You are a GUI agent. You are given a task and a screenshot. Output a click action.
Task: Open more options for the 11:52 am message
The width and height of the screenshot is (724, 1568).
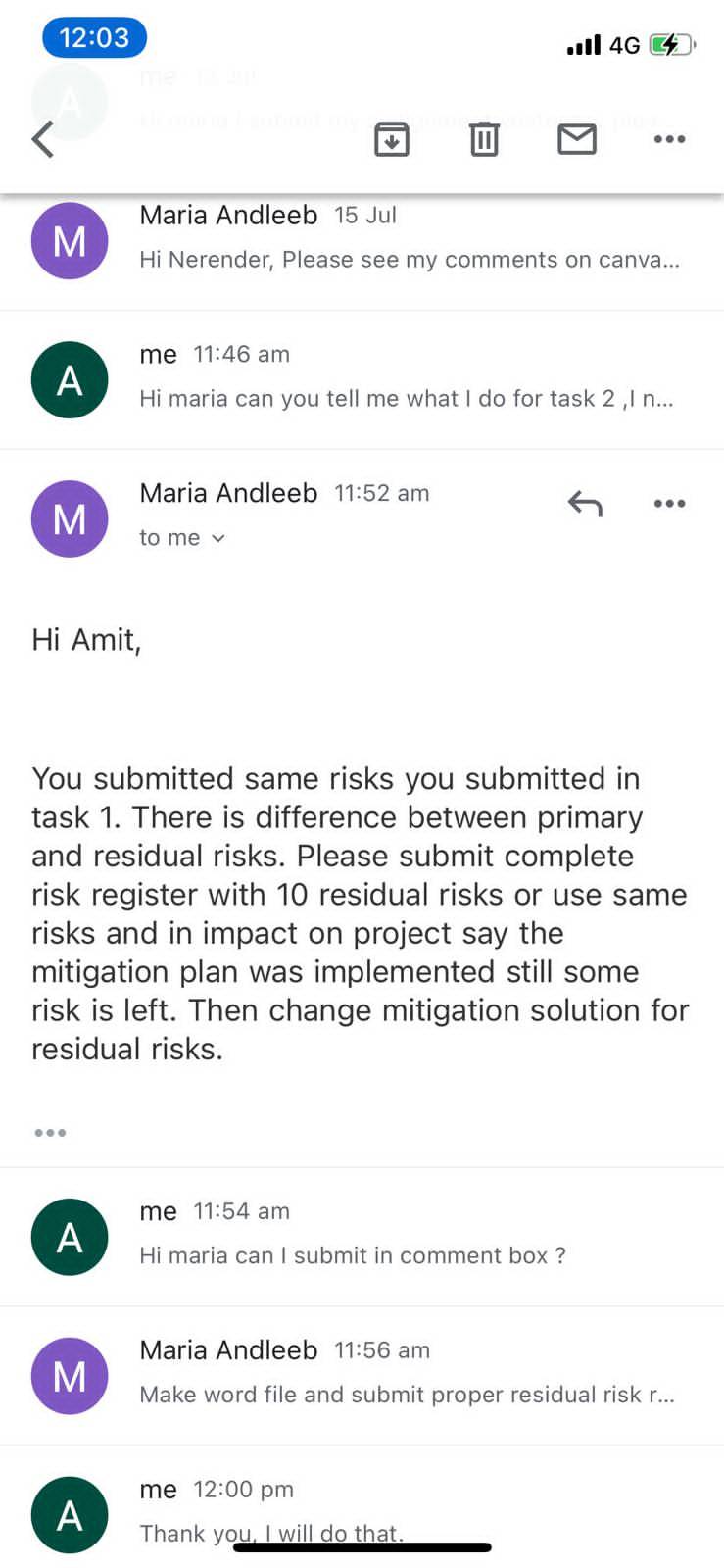(x=669, y=504)
